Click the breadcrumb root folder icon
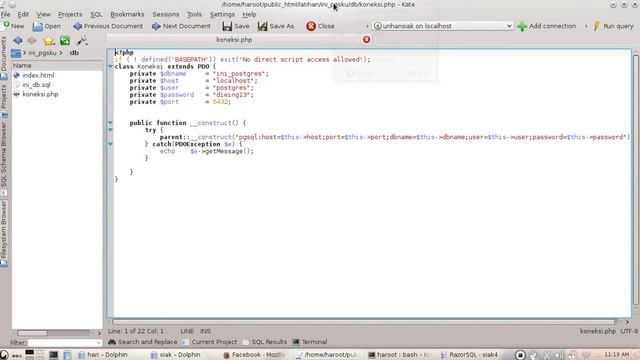 [x=16, y=53]
